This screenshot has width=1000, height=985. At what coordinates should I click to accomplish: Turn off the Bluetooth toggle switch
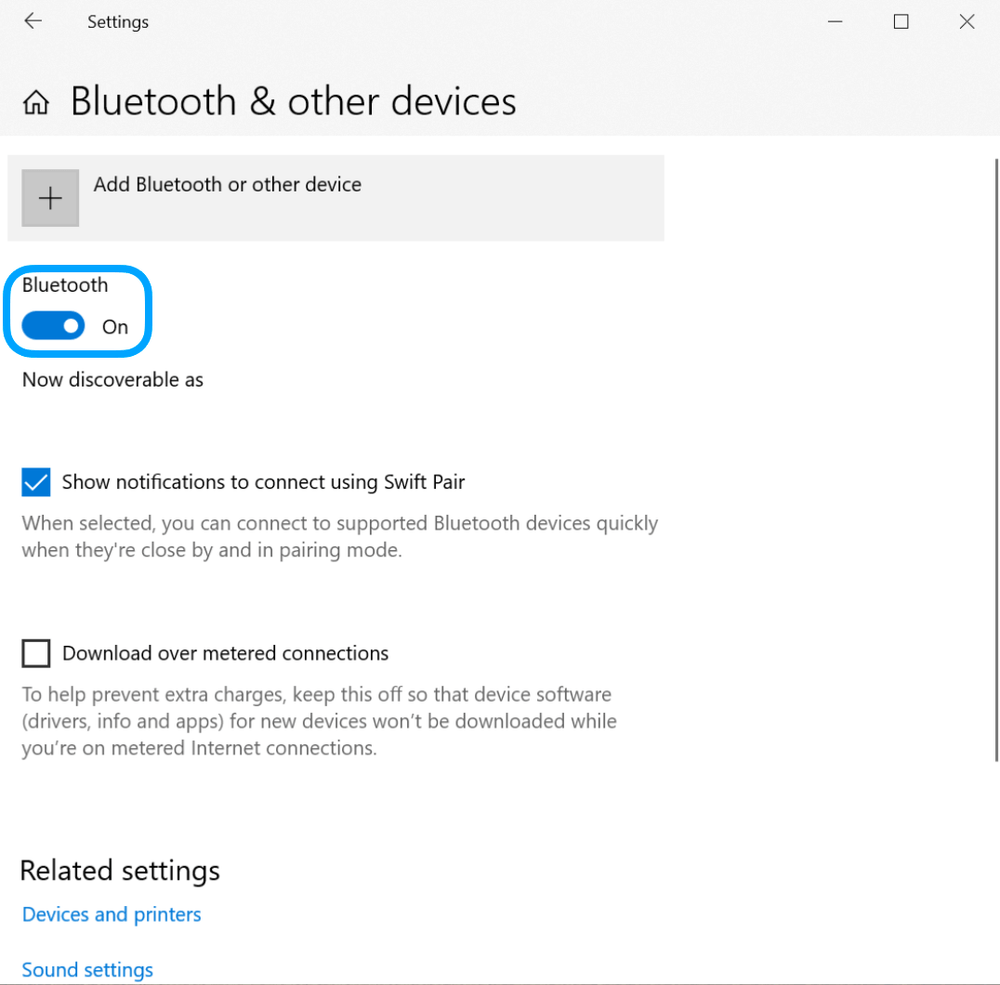click(x=54, y=326)
